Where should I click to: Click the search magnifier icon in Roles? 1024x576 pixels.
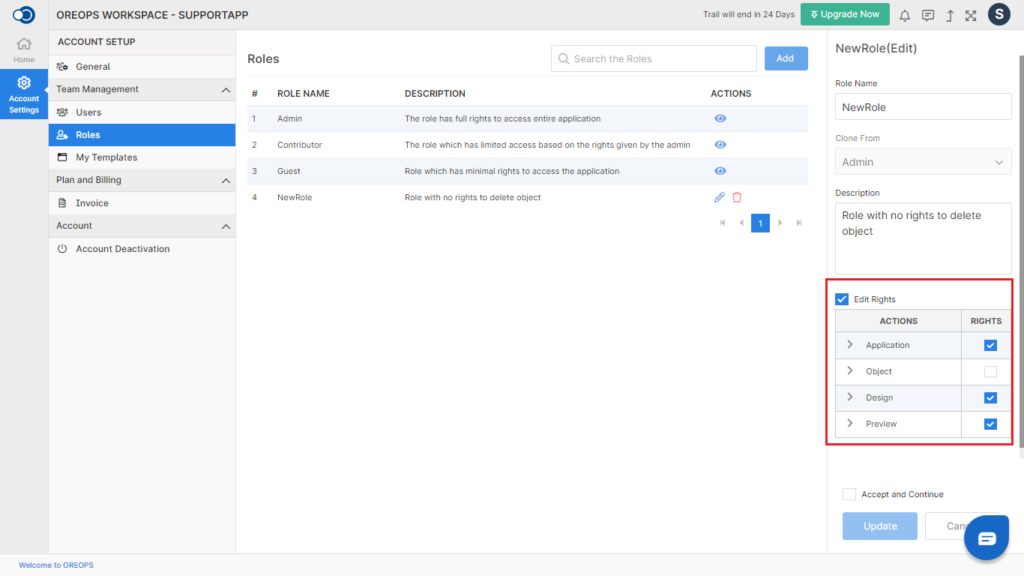(x=564, y=59)
